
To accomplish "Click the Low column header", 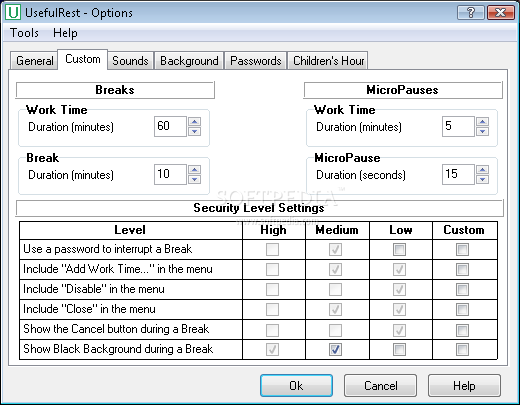I will [x=401, y=230].
